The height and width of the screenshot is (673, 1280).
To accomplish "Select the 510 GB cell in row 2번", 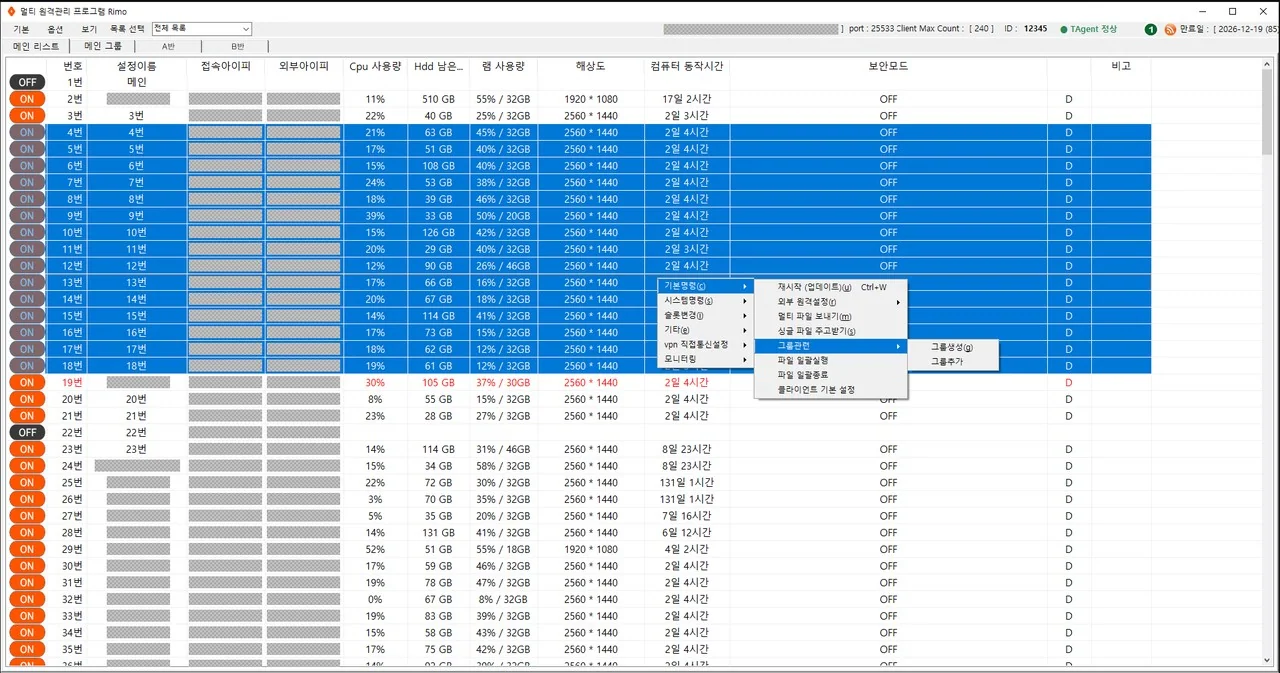I will [x=438, y=99].
